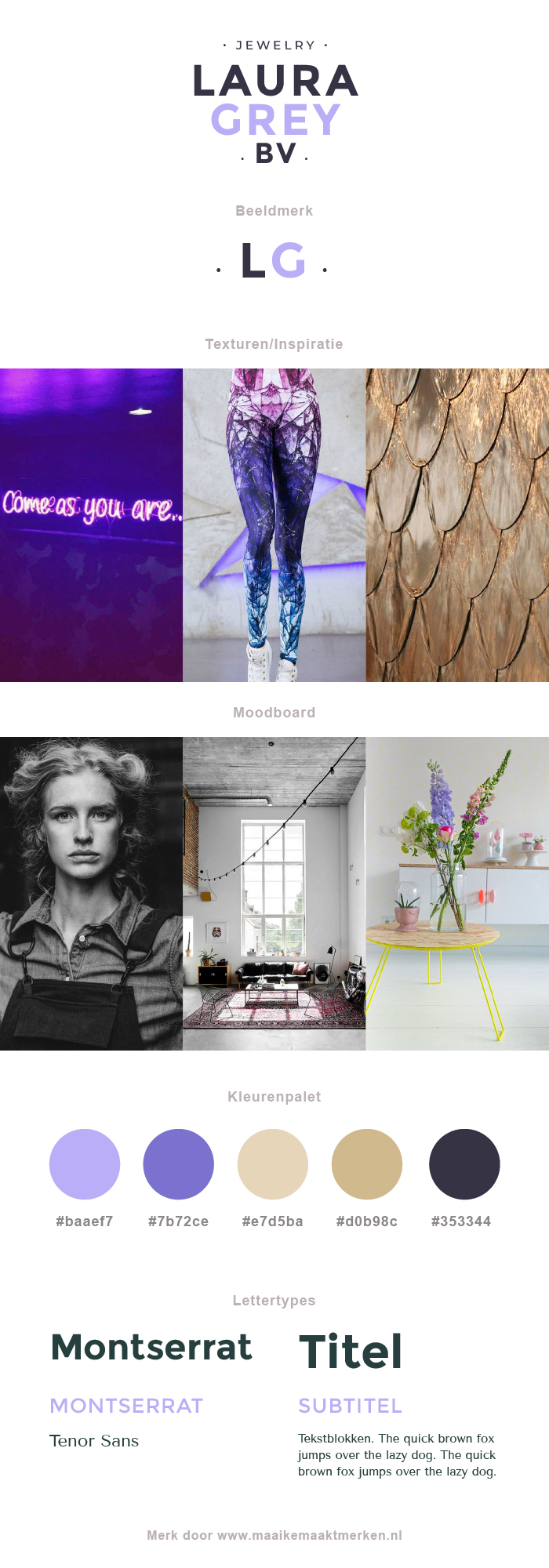Image resolution: width=549 pixels, height=1568 pixels.
Task: Open the www.maaikemaaktmerken.nl link
Action: tap(310, 1535)
